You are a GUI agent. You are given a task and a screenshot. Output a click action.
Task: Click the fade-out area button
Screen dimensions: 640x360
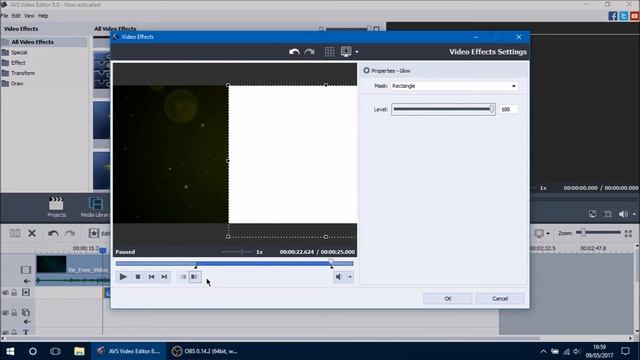(195, 277)
